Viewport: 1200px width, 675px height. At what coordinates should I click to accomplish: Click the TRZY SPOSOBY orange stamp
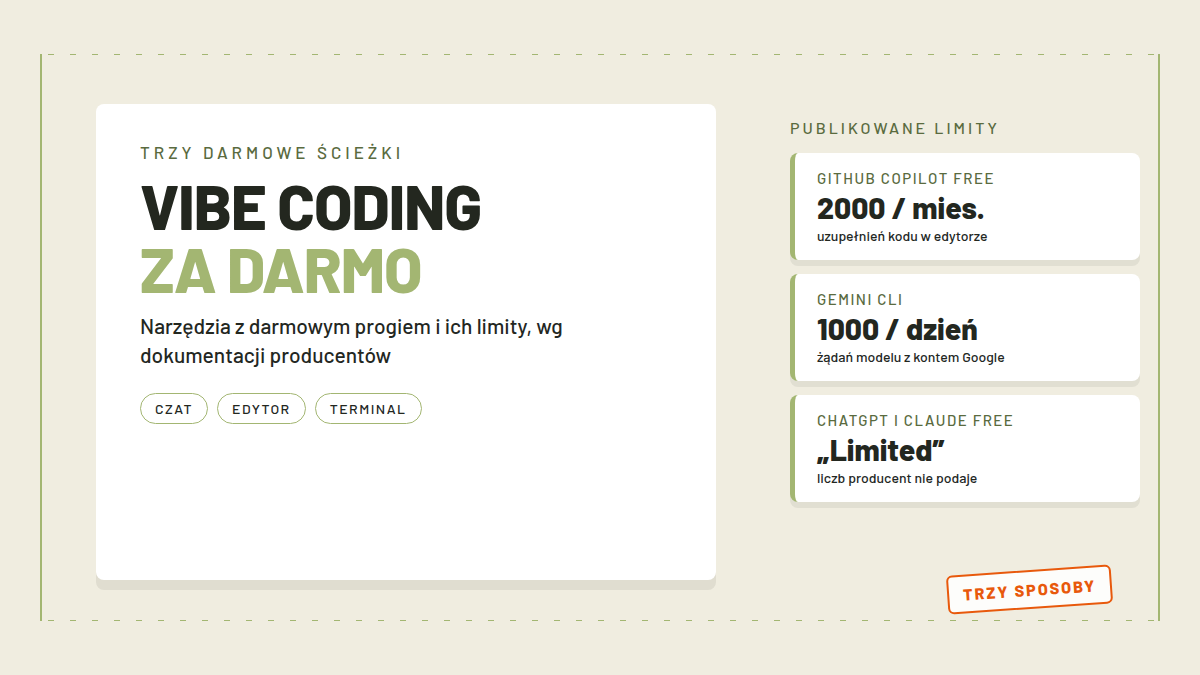(1029, 590)
